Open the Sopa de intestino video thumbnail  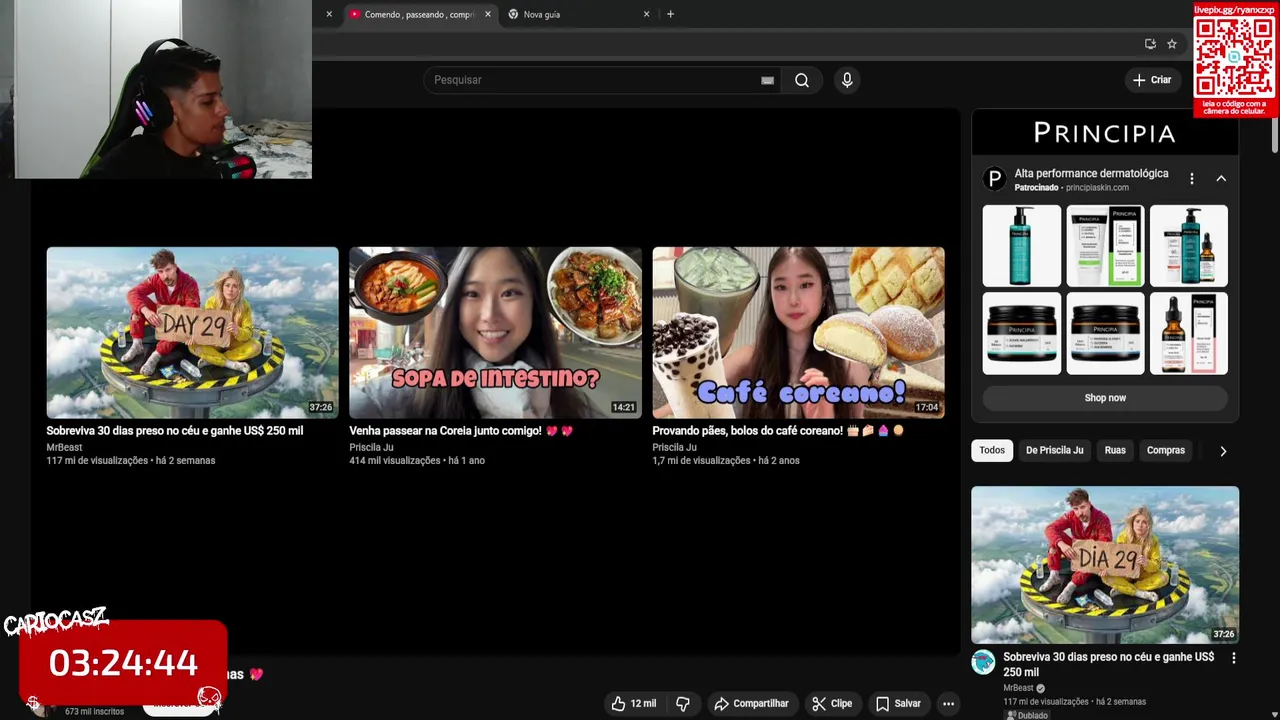495,332
